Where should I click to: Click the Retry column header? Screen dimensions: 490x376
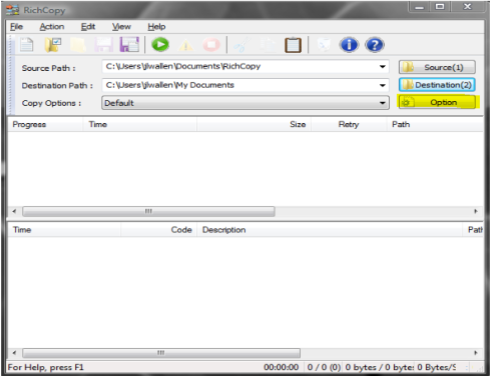pyautogui.click(x=349, y=124)
